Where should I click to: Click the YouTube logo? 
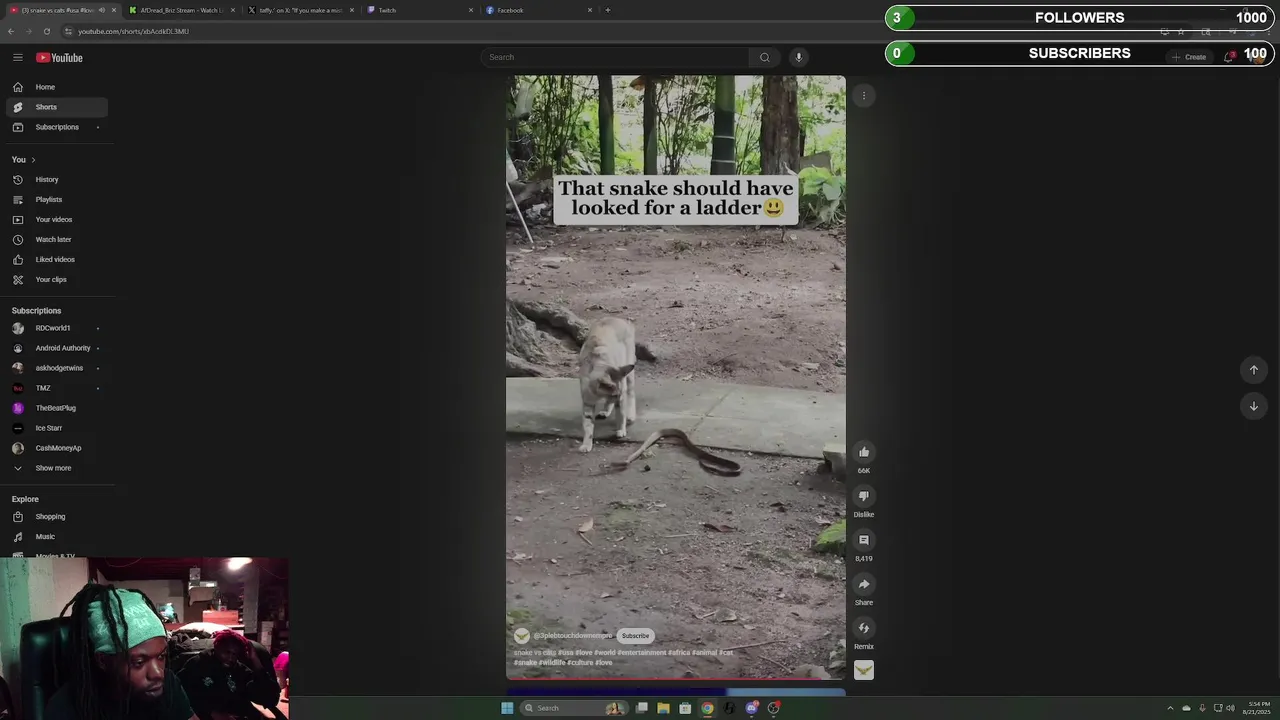[x=60, y=57]
